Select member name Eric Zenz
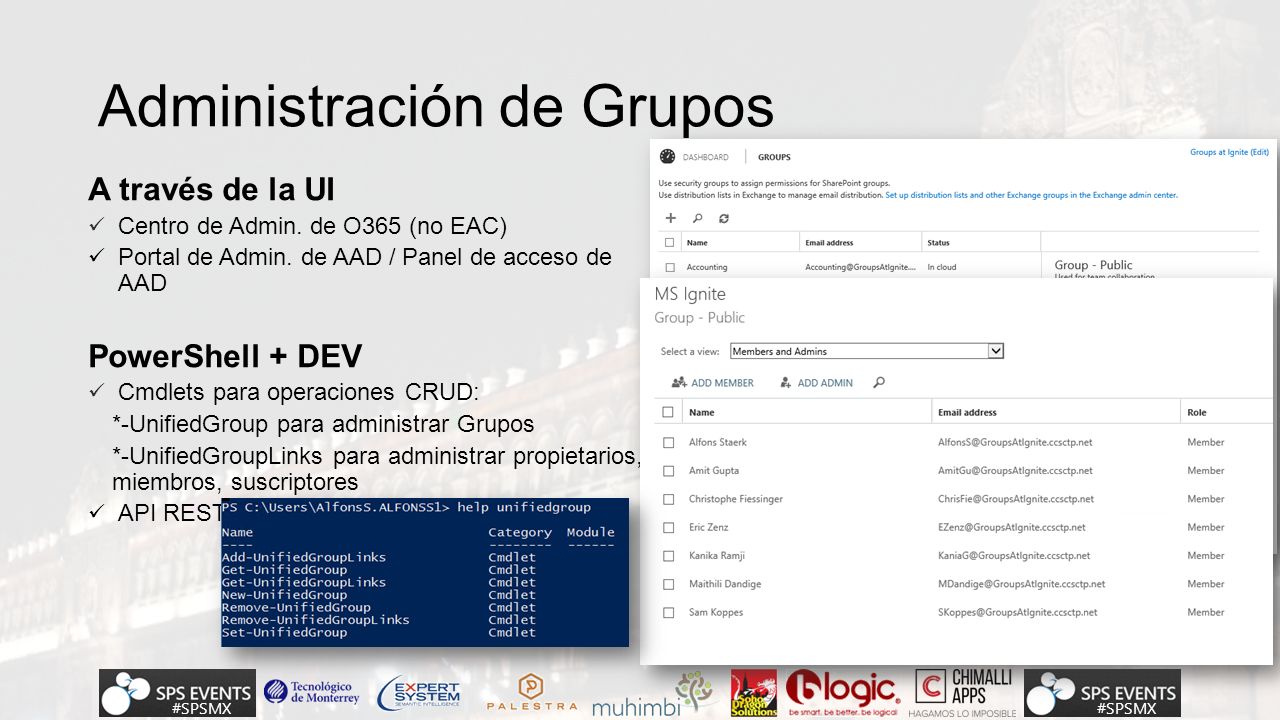 (709, 527)
